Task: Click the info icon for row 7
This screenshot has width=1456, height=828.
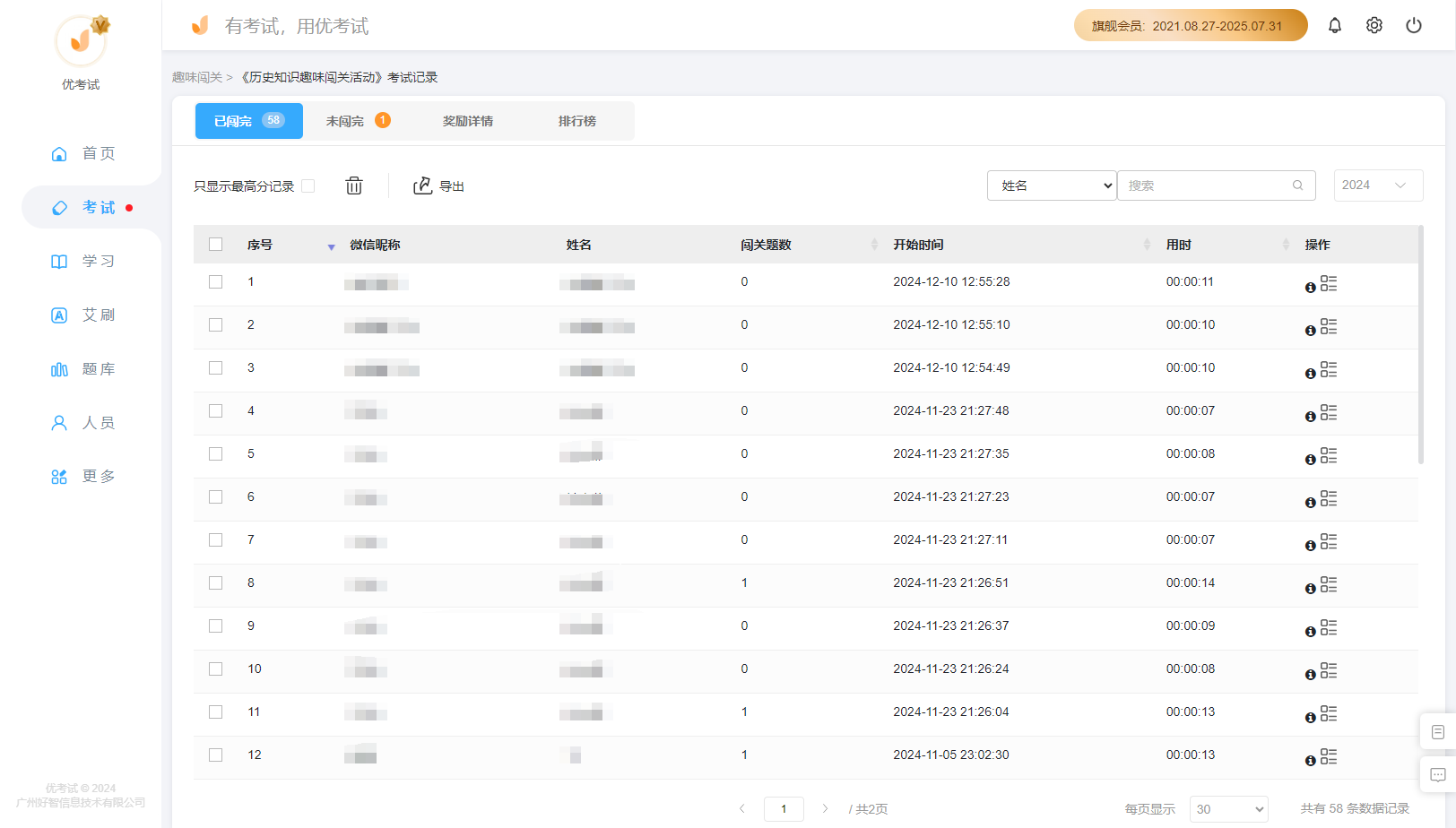Action: (1310, 546)
